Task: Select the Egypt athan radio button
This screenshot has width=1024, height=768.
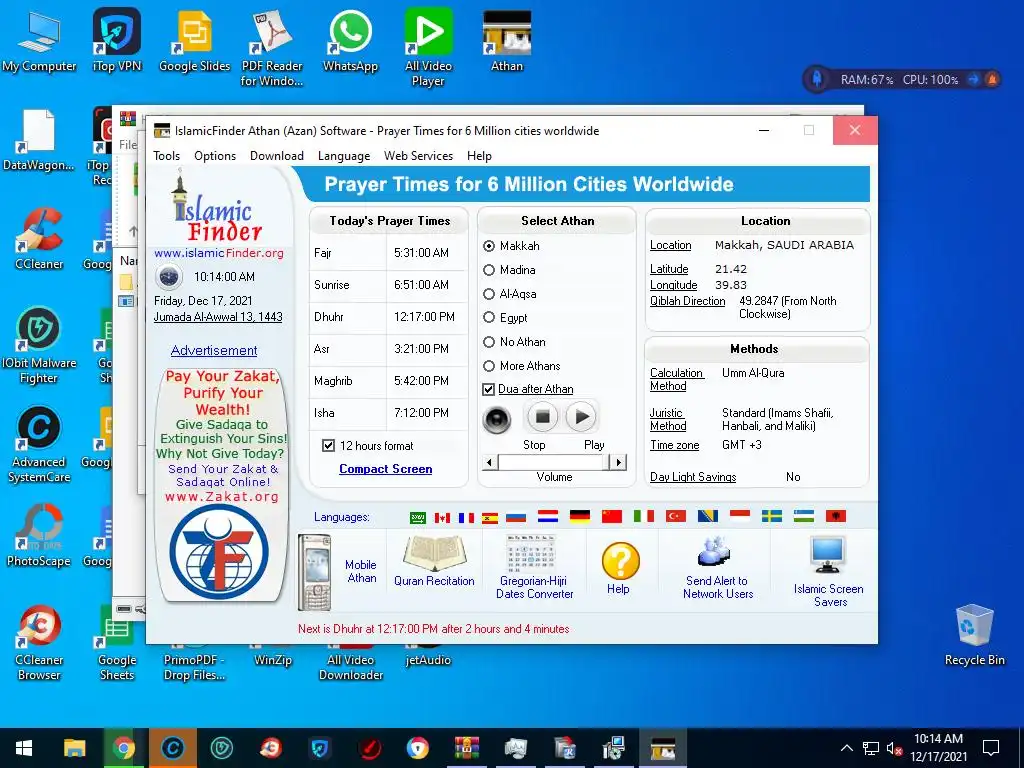Action: pyautogui.click(x=488, y=317)
